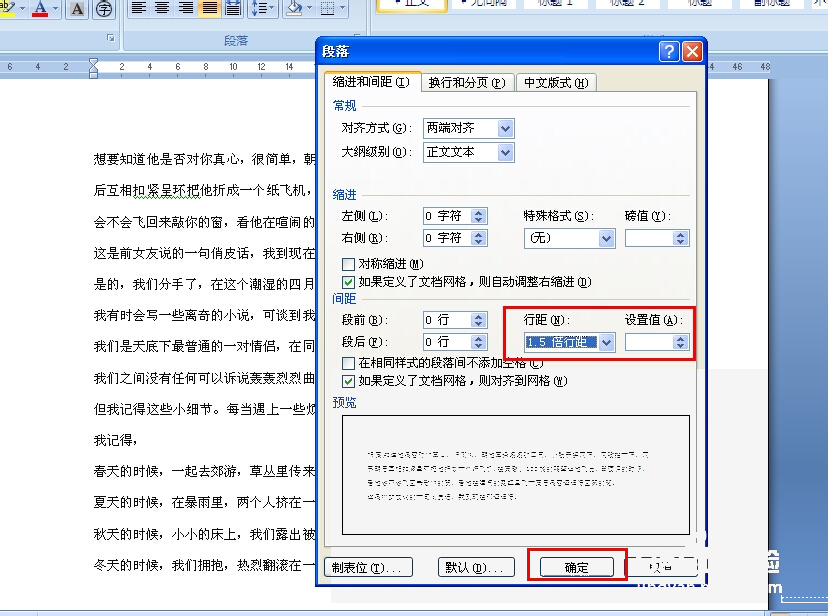
Task: Click the 段后 spinner arrows
Action: coord(478,342)
